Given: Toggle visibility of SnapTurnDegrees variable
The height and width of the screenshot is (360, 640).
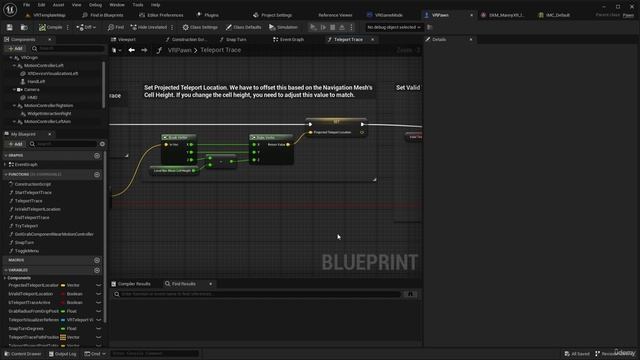Looking at the screenshot, I should click(x=98, y=329).
